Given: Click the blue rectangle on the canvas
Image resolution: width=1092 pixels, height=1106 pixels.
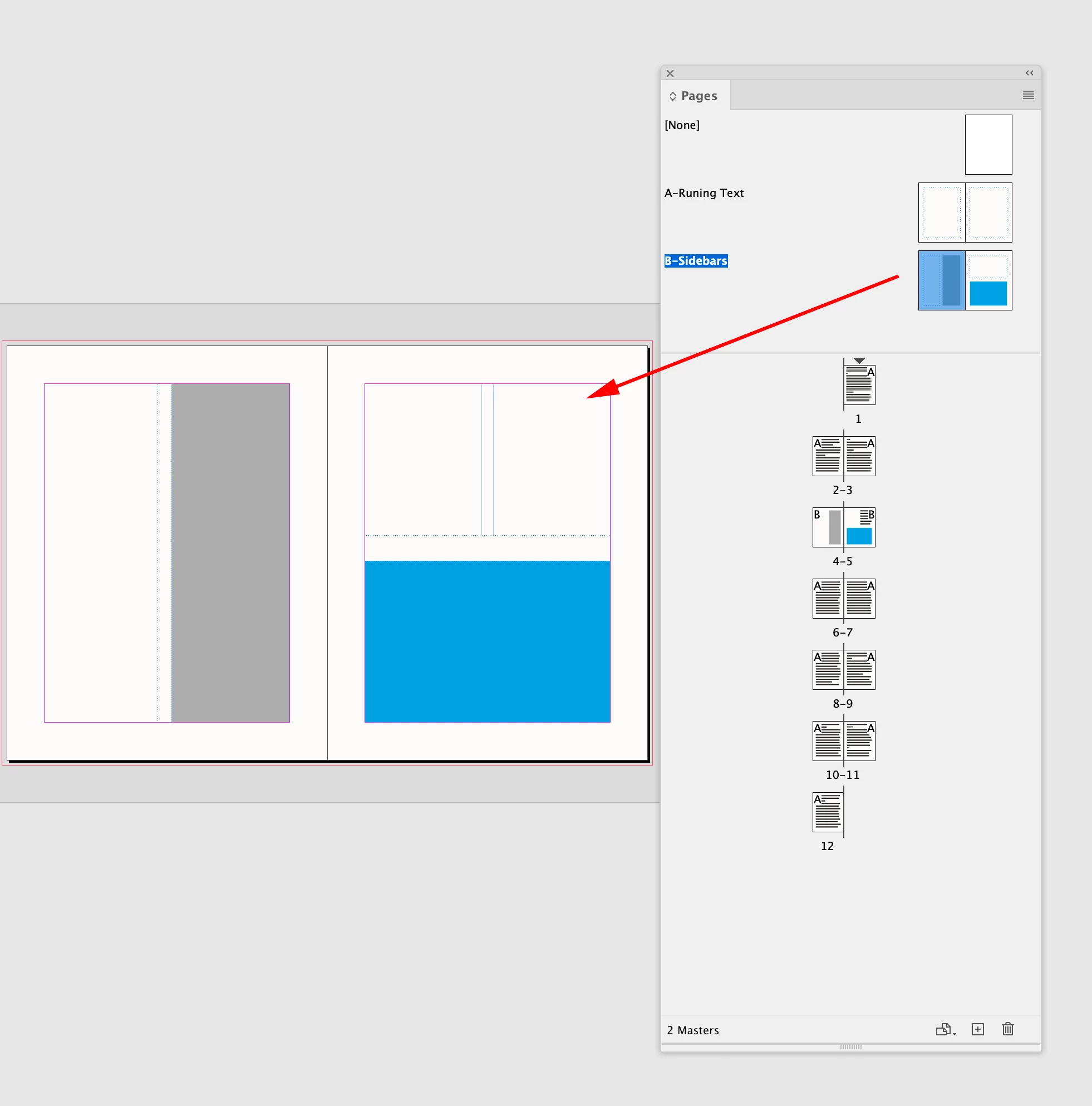Looking at the screenshot, I should click(488, 641).
